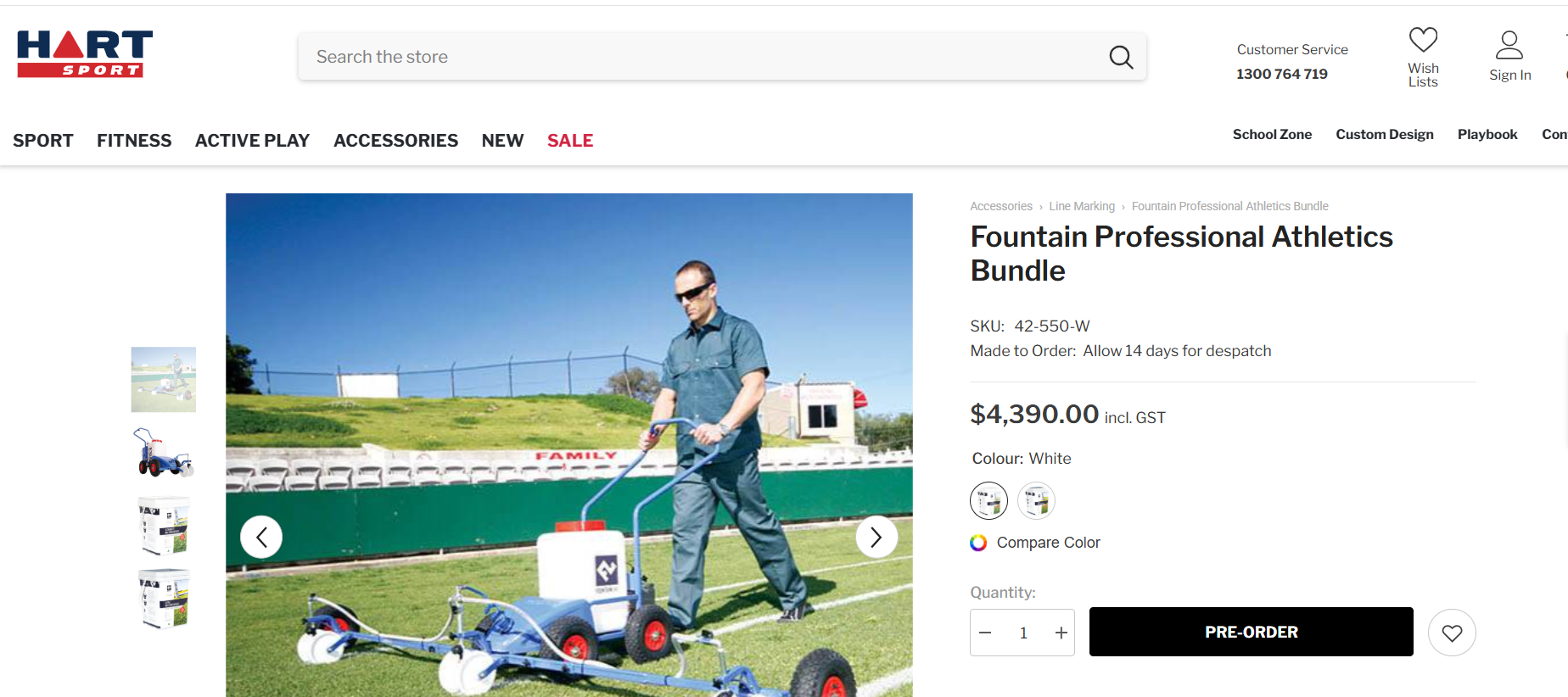Screen dimensions: 1568x697
Task: Open the Line Marking breadcrumb link
Action: click(x=1082, y=206)
